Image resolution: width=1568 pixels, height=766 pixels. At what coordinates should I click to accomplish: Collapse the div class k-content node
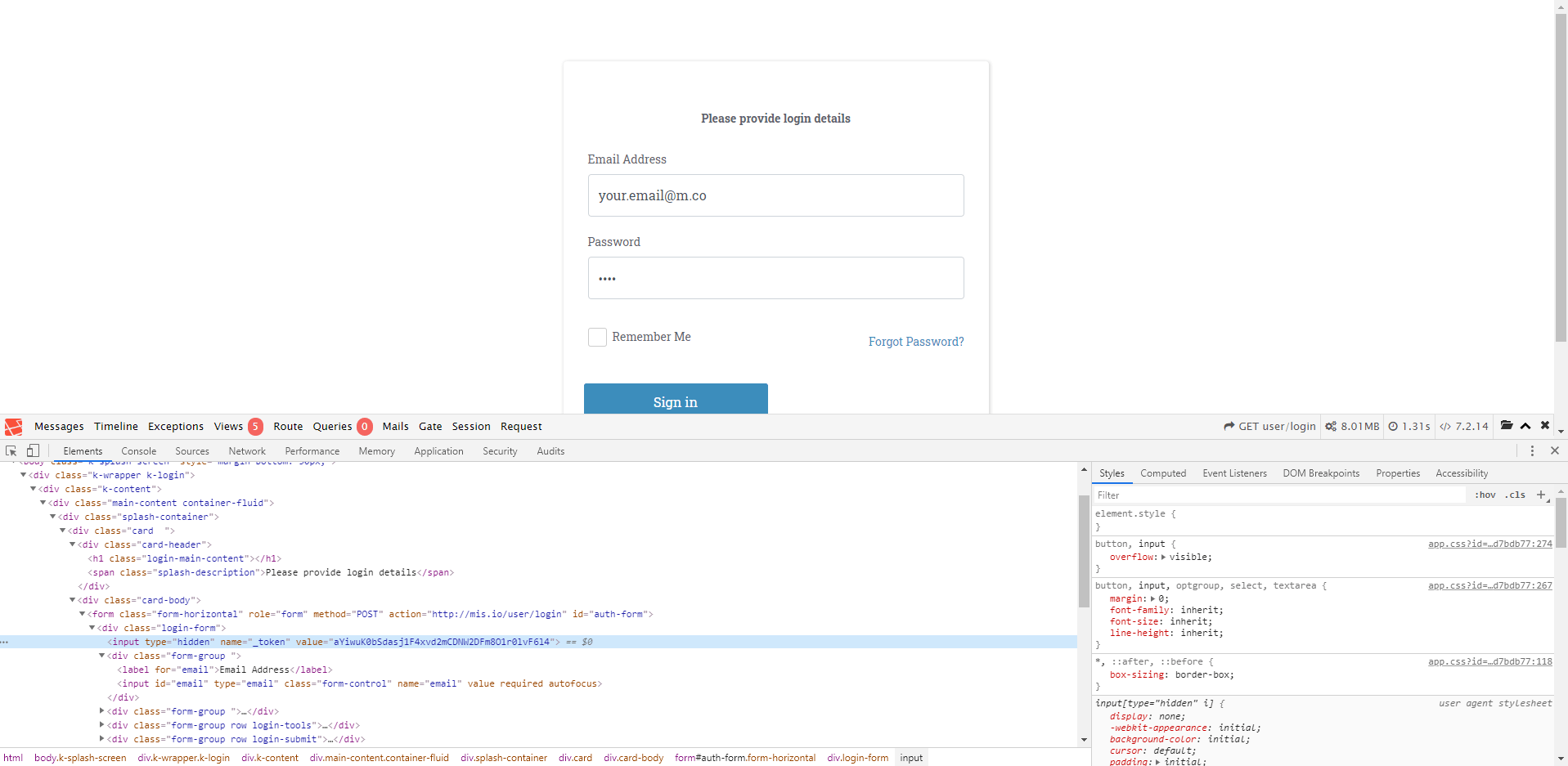(34, 489)
